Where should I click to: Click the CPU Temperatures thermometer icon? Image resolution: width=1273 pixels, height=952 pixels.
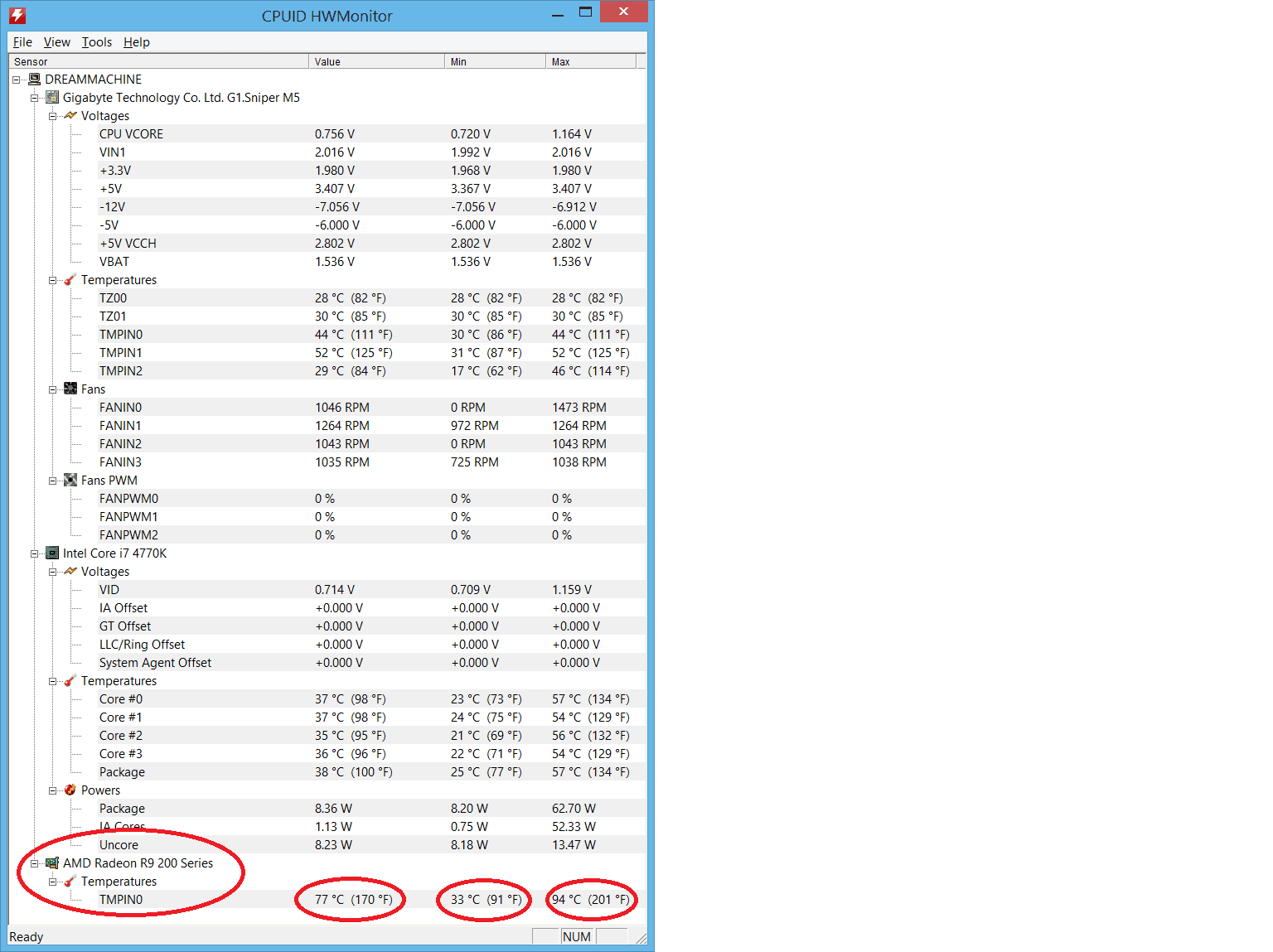click(70, 680)
